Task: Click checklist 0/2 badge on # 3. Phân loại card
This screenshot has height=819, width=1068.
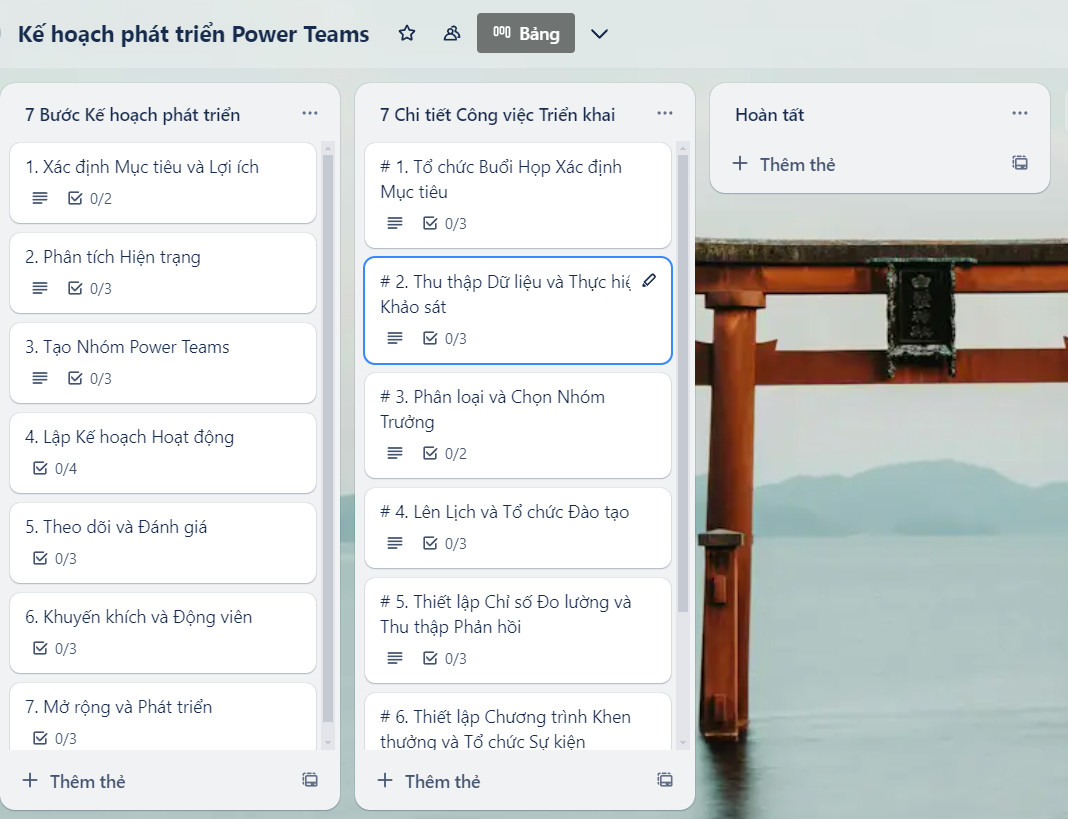Action: 445,453
